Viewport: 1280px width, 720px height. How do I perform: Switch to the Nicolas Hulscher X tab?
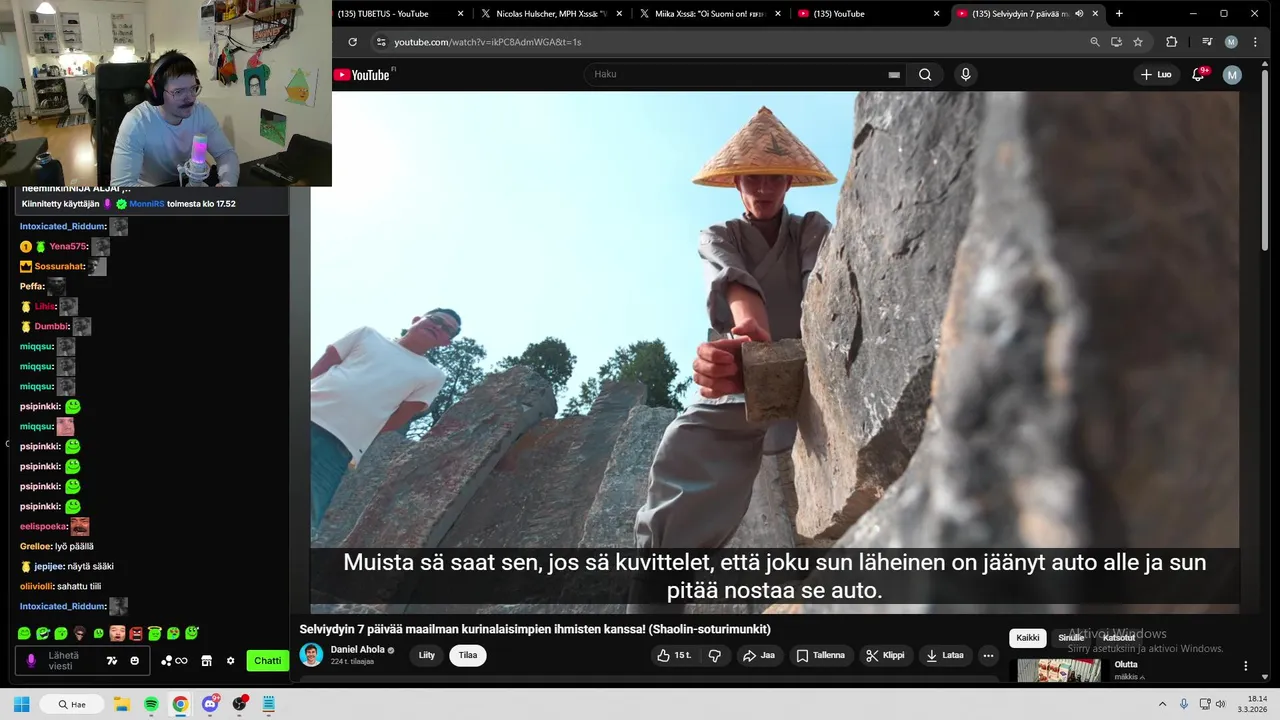(x=550, y=13)
